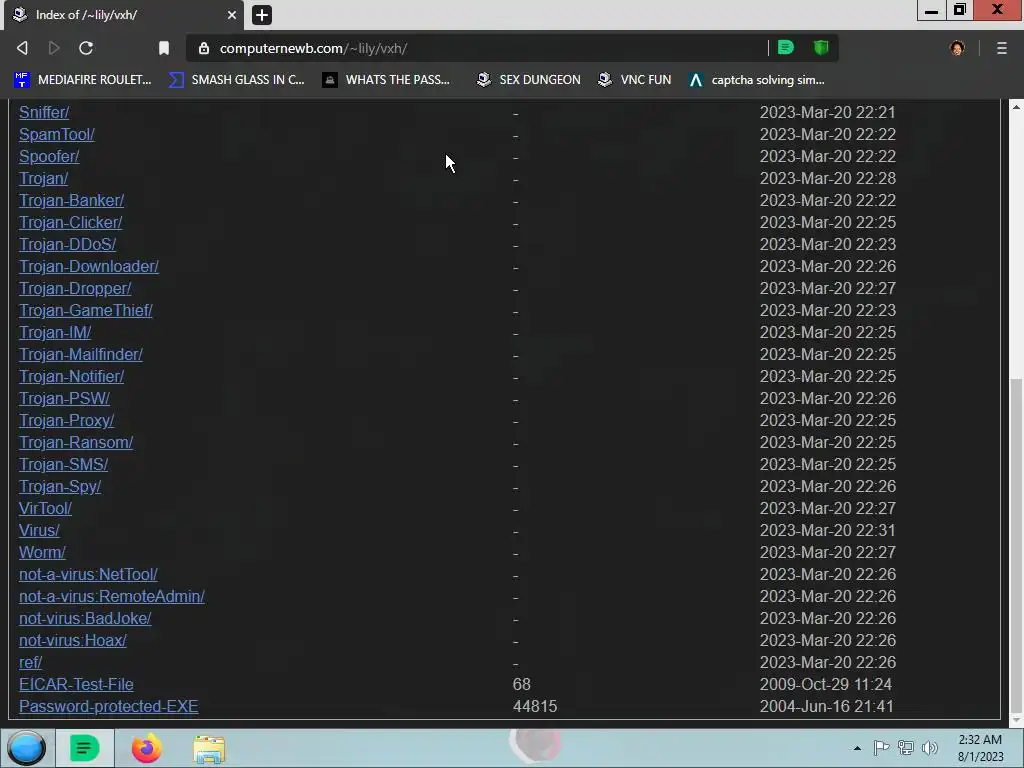This screenshot has height=768, width=1024.
Task: Click the Action Center flag icon
Action: [881, 748]
